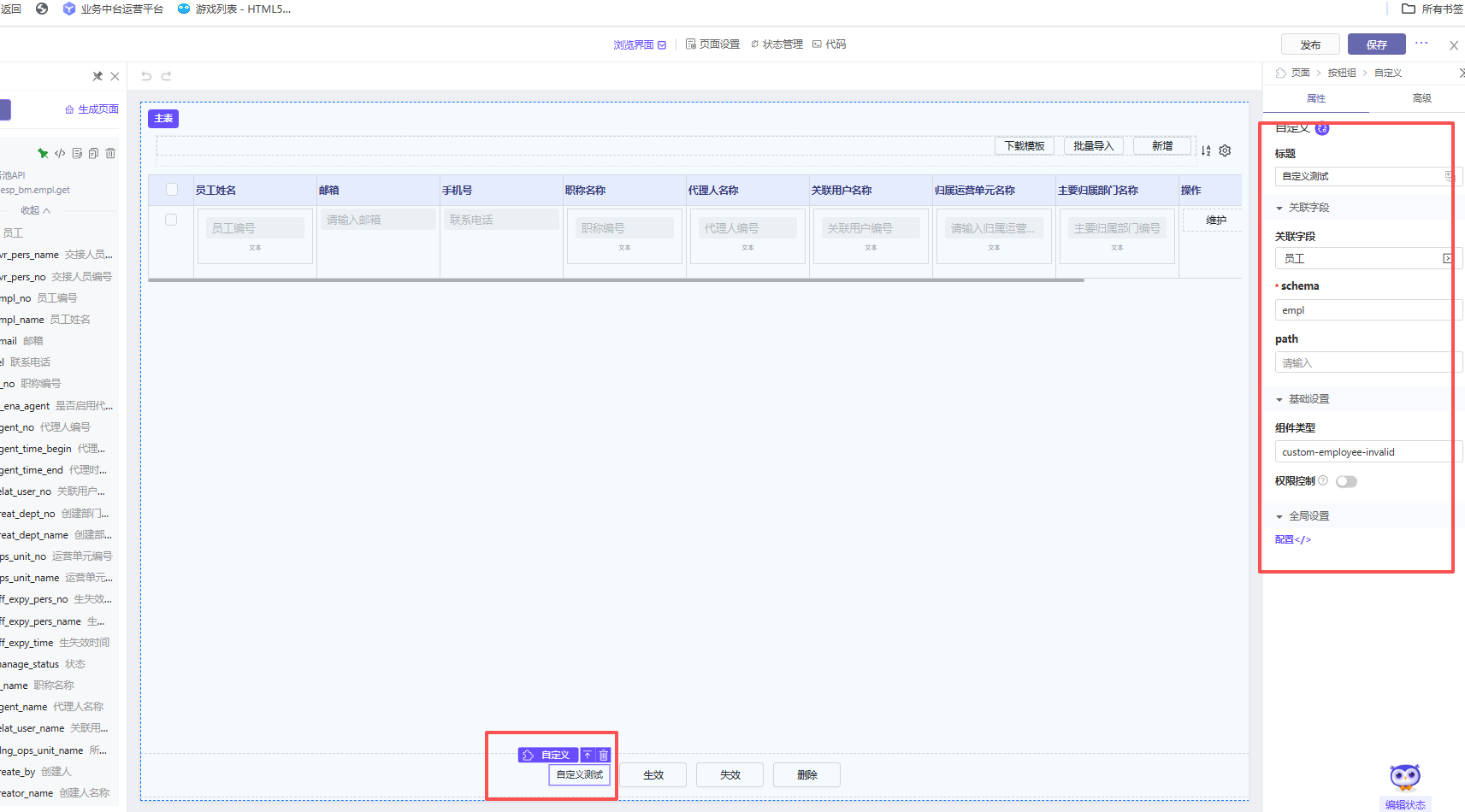Click the code view icon in data panel

click(60, 154)
